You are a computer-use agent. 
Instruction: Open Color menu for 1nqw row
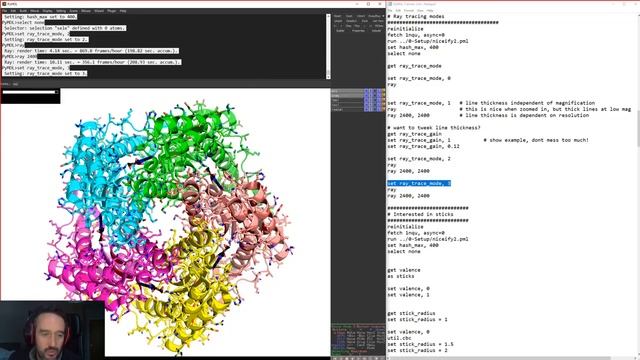click(x=384, y=96)
